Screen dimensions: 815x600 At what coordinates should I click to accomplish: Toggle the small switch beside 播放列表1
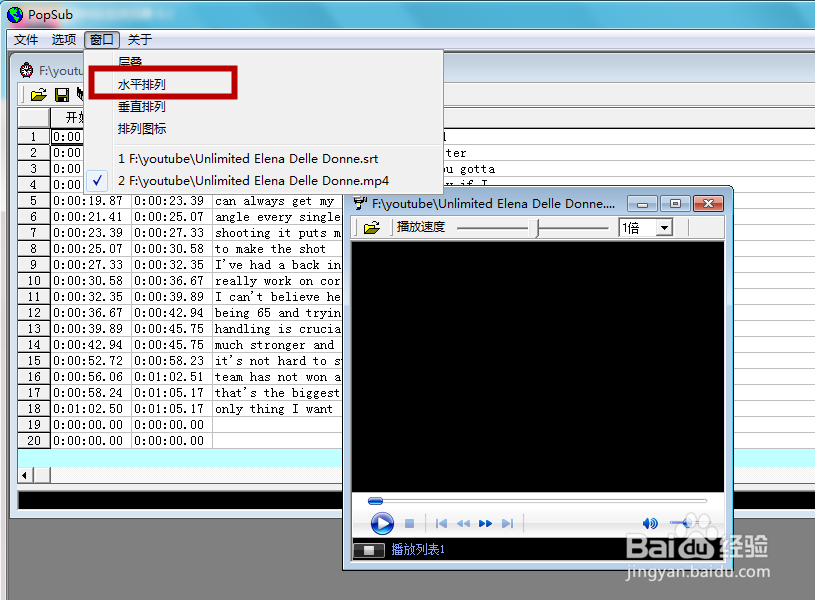coord(369,550)
